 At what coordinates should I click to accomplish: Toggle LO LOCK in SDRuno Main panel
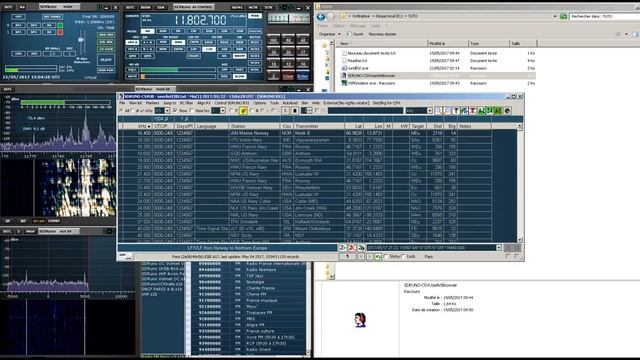[x=106, y=49]
